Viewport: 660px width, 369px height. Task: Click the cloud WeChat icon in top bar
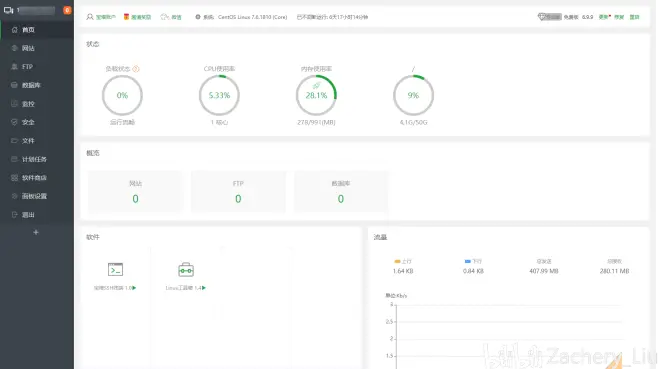(x=165, y=17)
